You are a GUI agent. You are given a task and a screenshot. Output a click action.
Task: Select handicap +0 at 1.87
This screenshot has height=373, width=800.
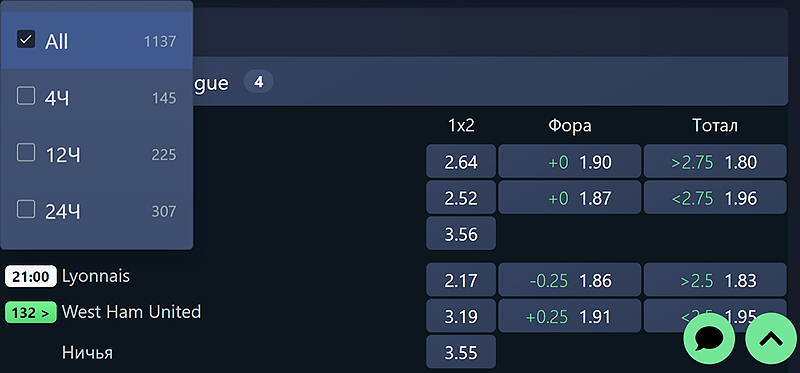(569, 197)
